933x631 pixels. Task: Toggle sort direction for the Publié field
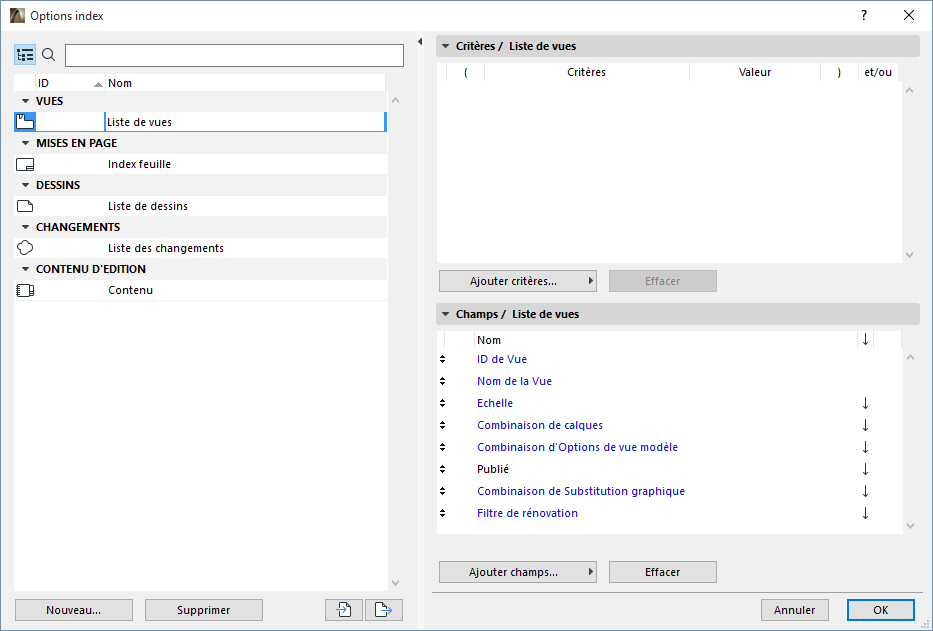pos(864,469)
